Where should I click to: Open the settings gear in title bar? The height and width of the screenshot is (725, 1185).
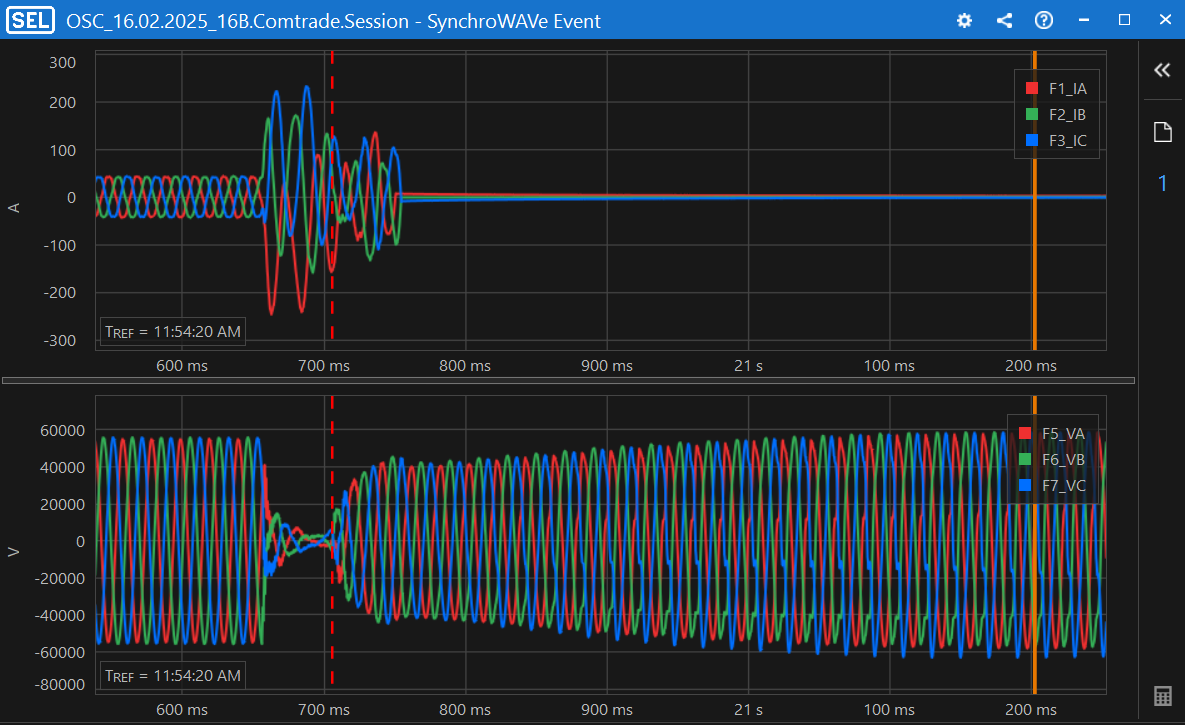click(x=964, y=20)
